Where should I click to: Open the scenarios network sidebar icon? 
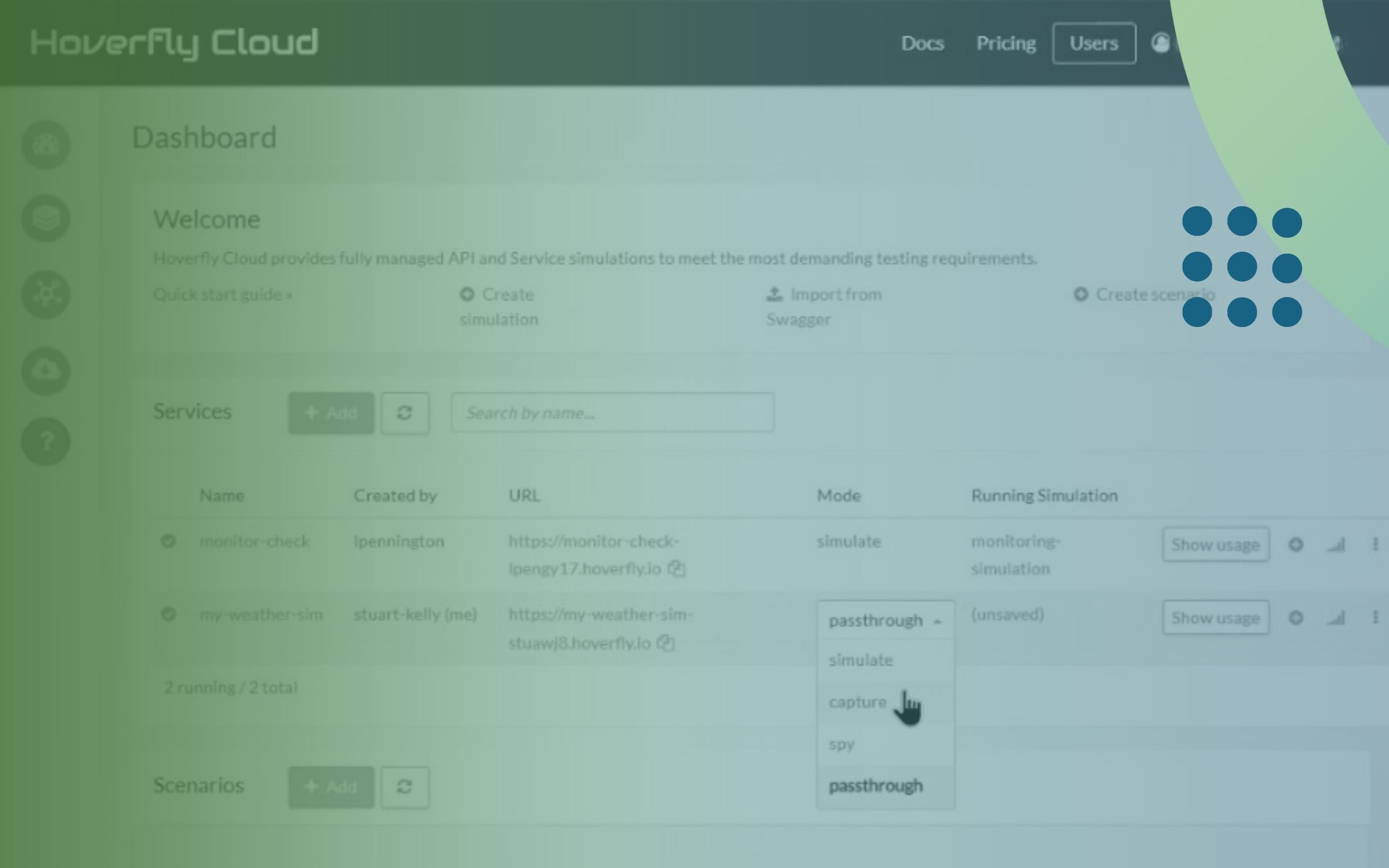tap(46, 295)
